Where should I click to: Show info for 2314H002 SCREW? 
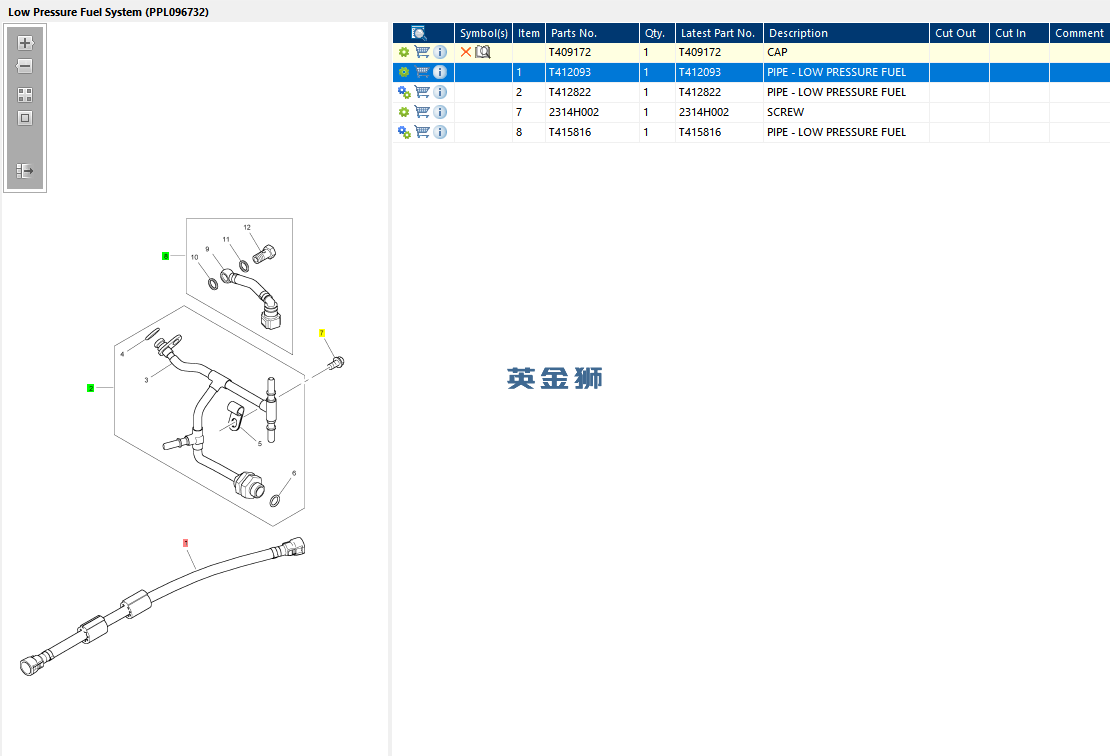(440, 112)
